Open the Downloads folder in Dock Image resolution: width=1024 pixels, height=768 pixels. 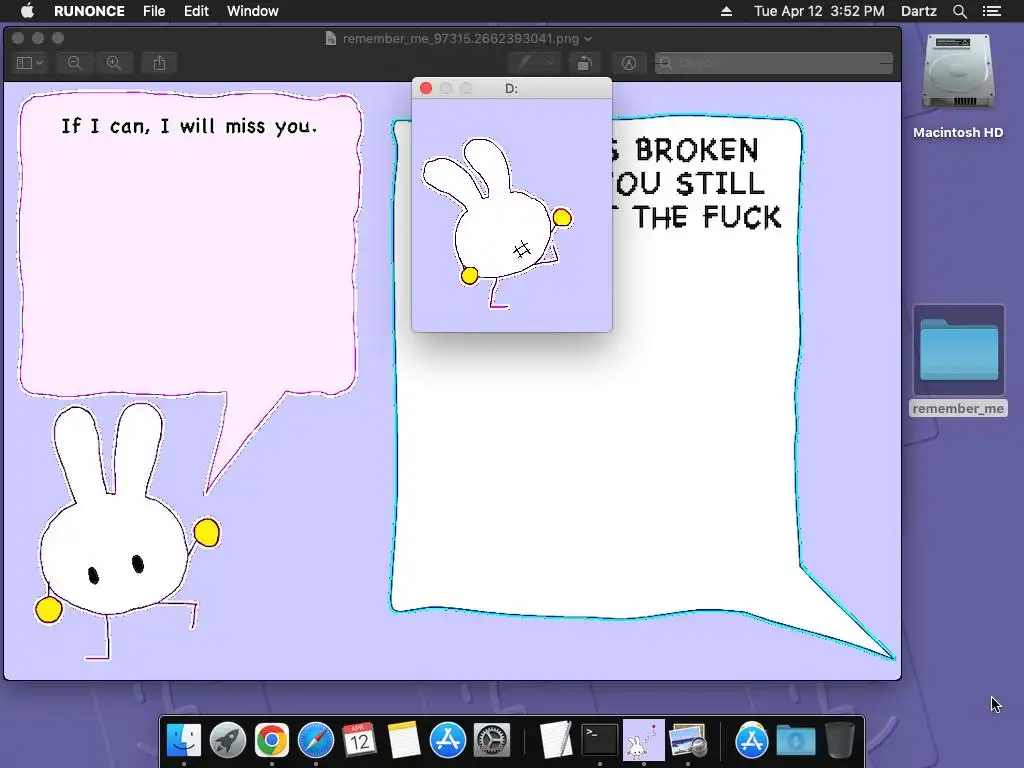pyautogui.click(x=795, y=741)
